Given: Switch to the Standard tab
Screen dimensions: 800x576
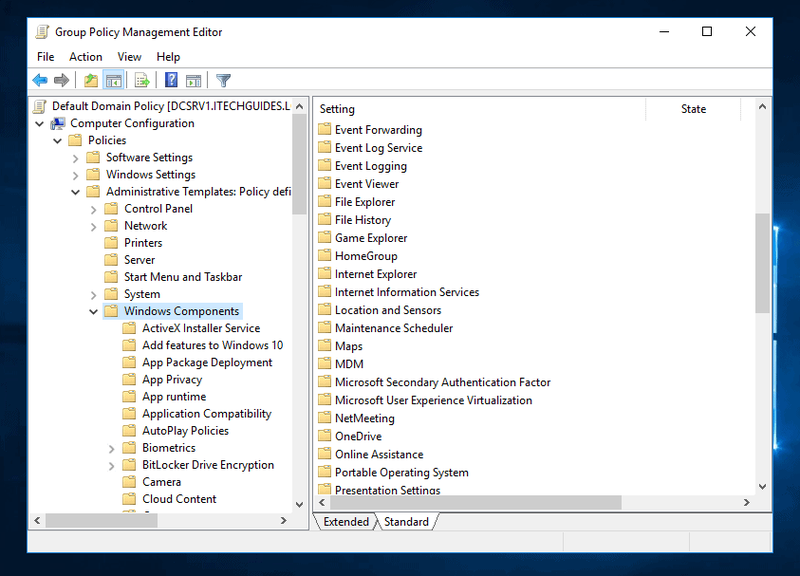Looking at the screenshot, I should (x=406, y=522).
